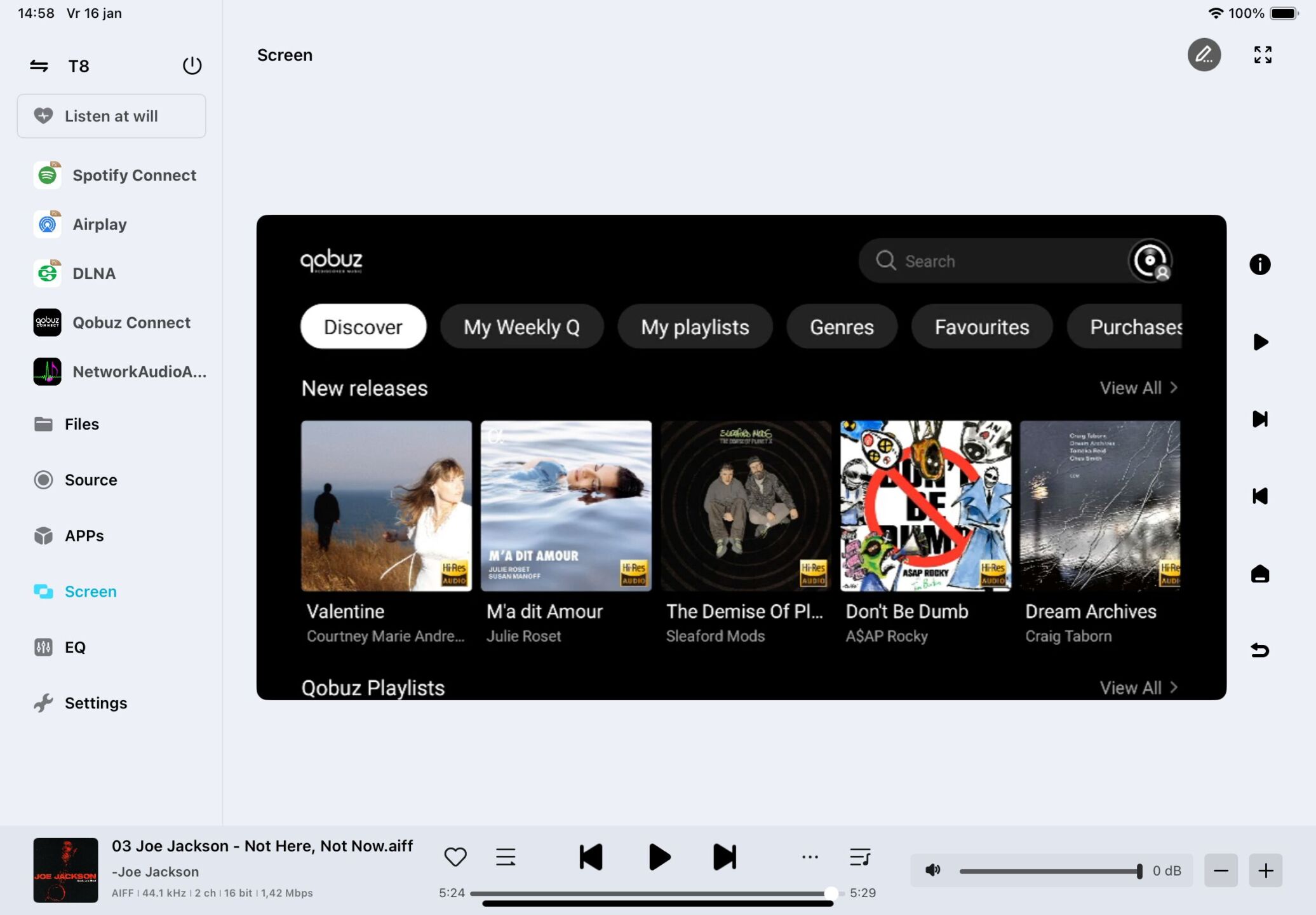Image resolution: width=1316 pixels, height=915 pixels.
Task: Open the Listen at will button
Action: [111, 116]
